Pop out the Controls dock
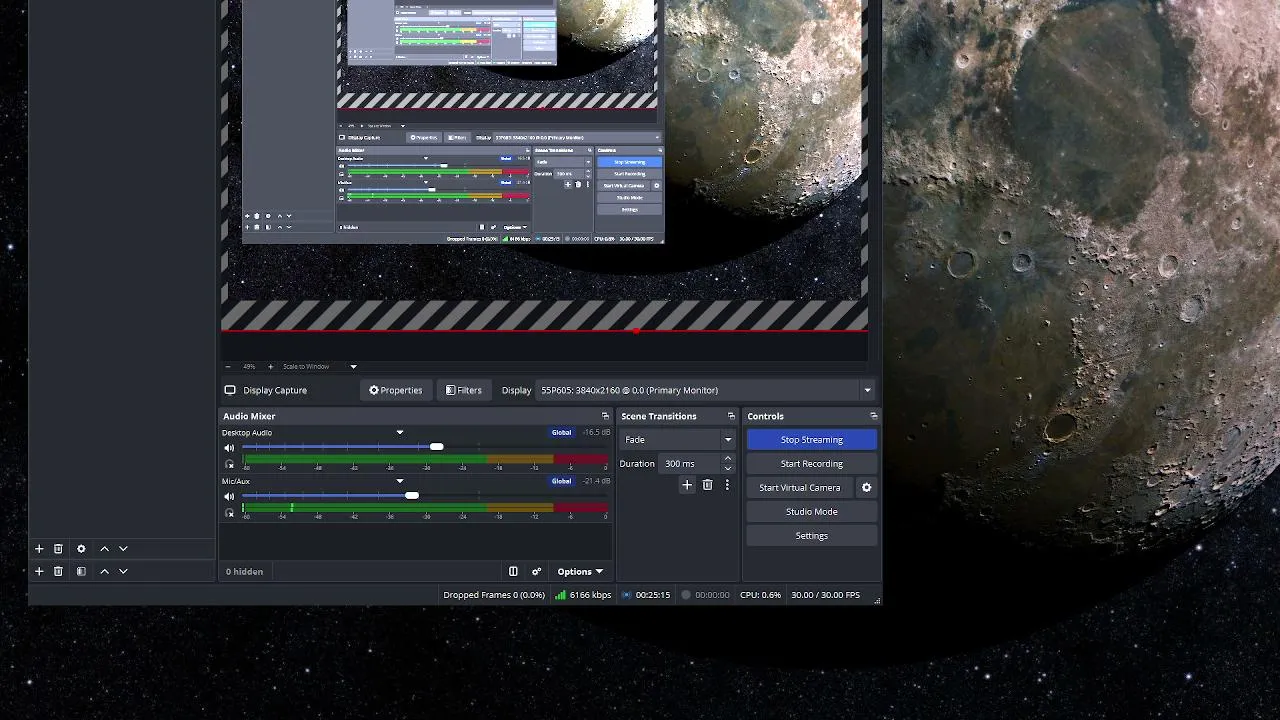 874,416
